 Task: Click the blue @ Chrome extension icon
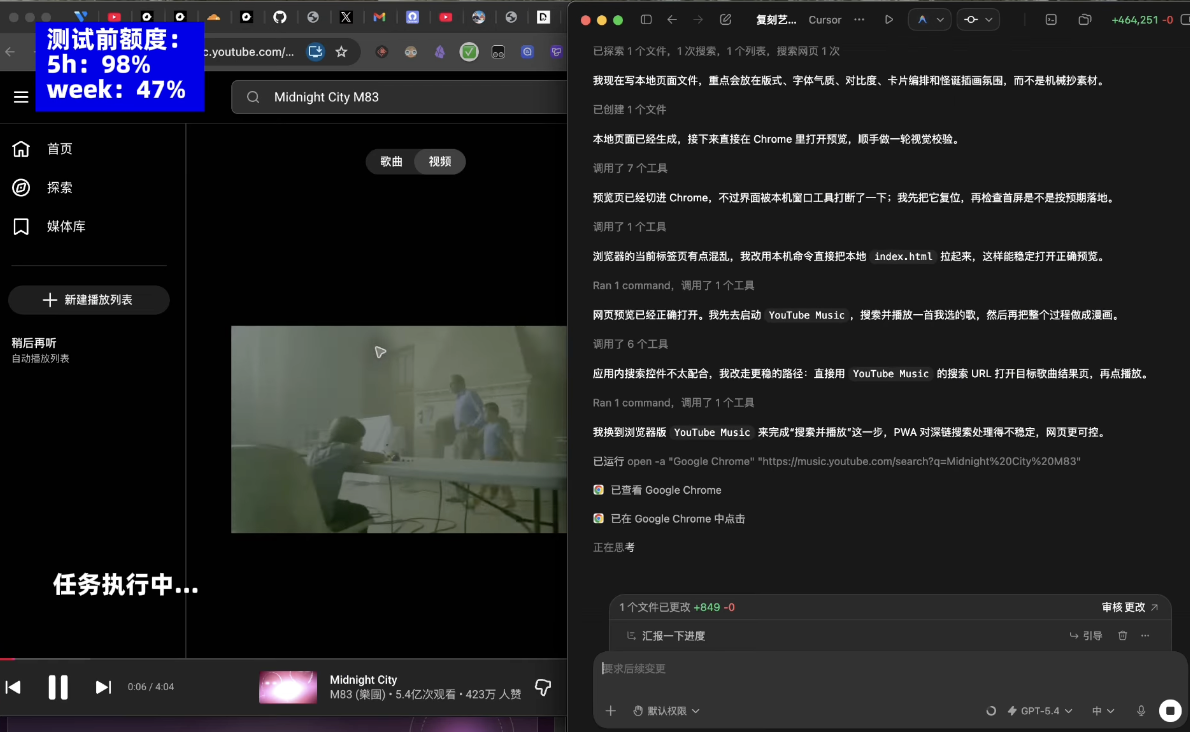point(527,52)
